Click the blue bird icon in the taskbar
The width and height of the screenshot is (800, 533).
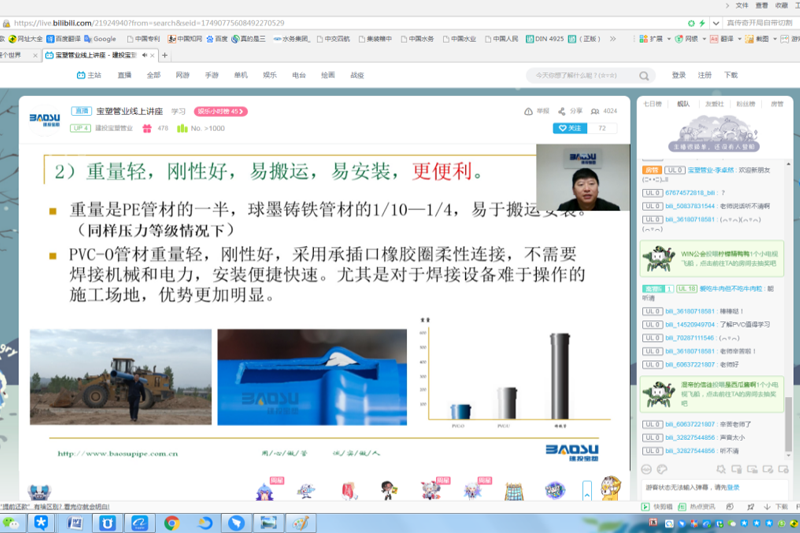(236, 523)
